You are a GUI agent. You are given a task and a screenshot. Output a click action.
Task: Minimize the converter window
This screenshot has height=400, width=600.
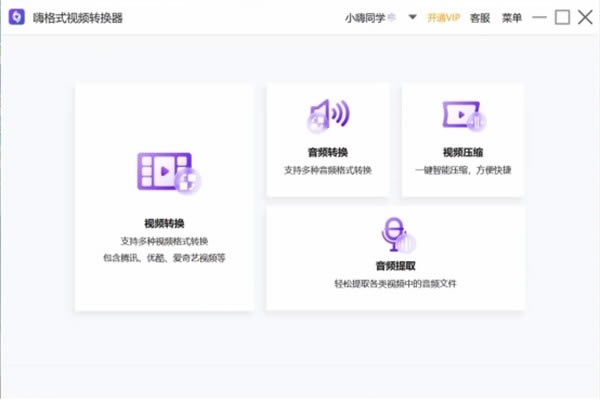539,17
